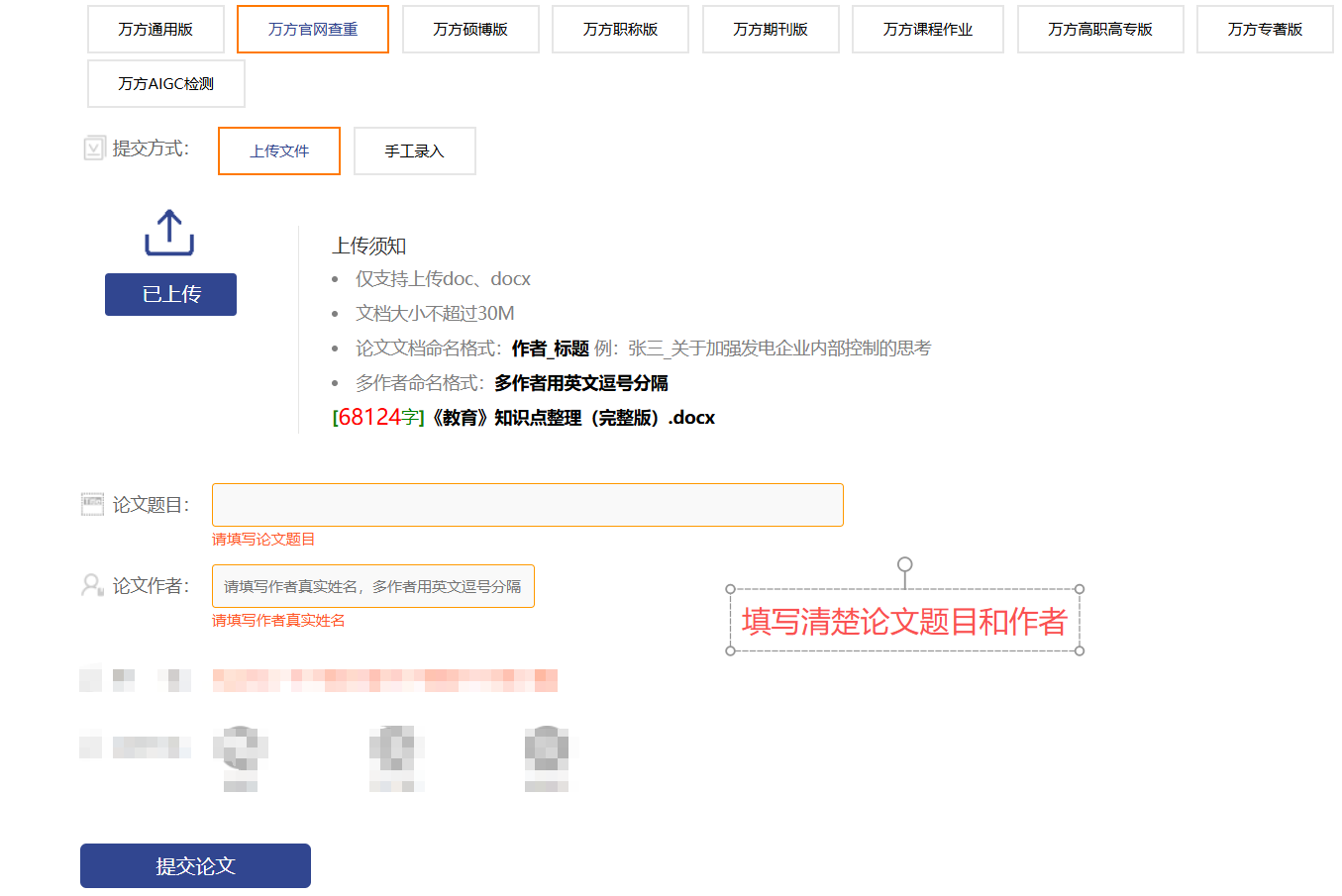Switch to 万方通用版
Screen dimensions: 1342x896
tap(155, 29)
